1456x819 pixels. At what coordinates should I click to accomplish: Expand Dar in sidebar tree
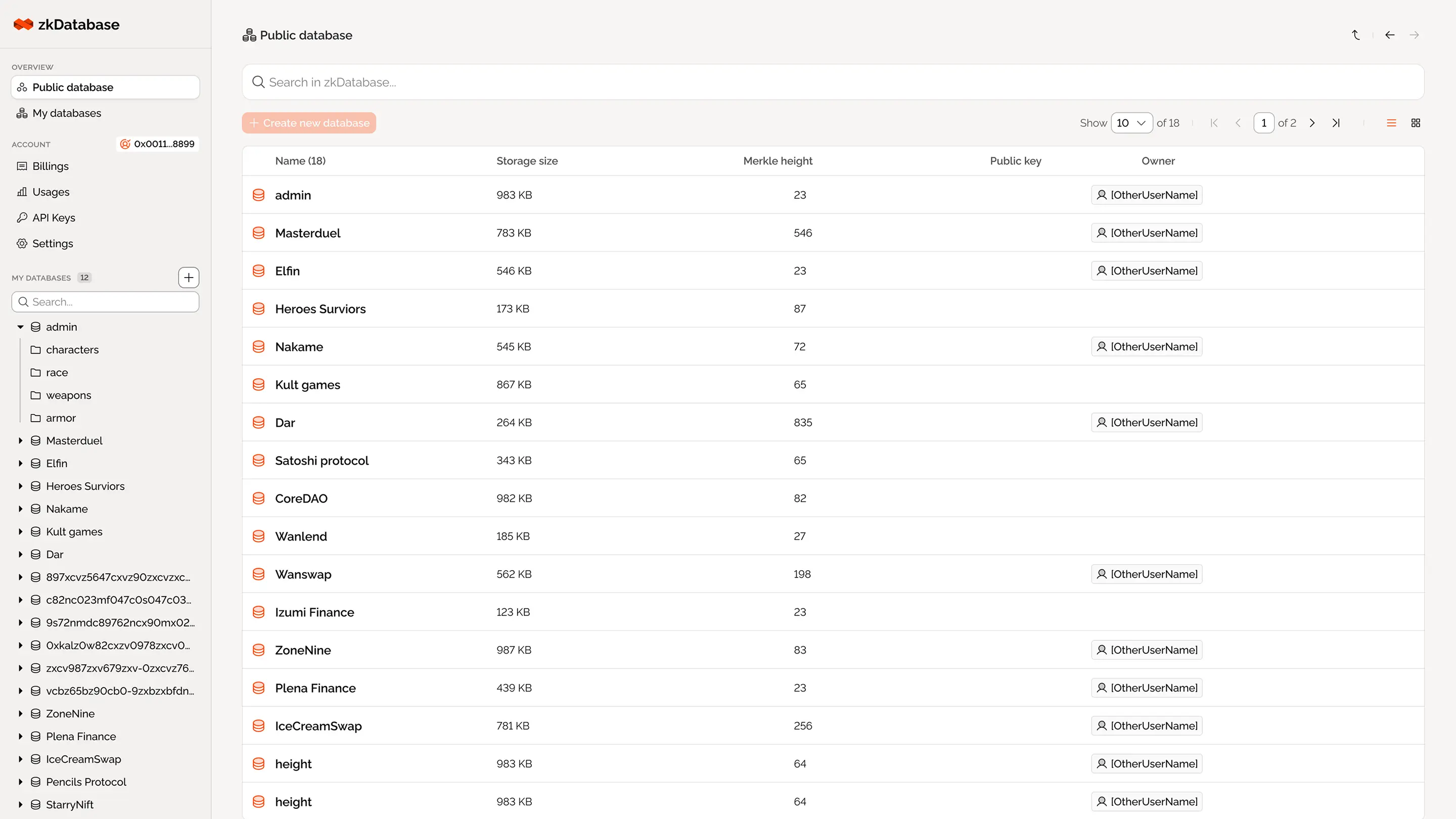click(x=20, y=555)
